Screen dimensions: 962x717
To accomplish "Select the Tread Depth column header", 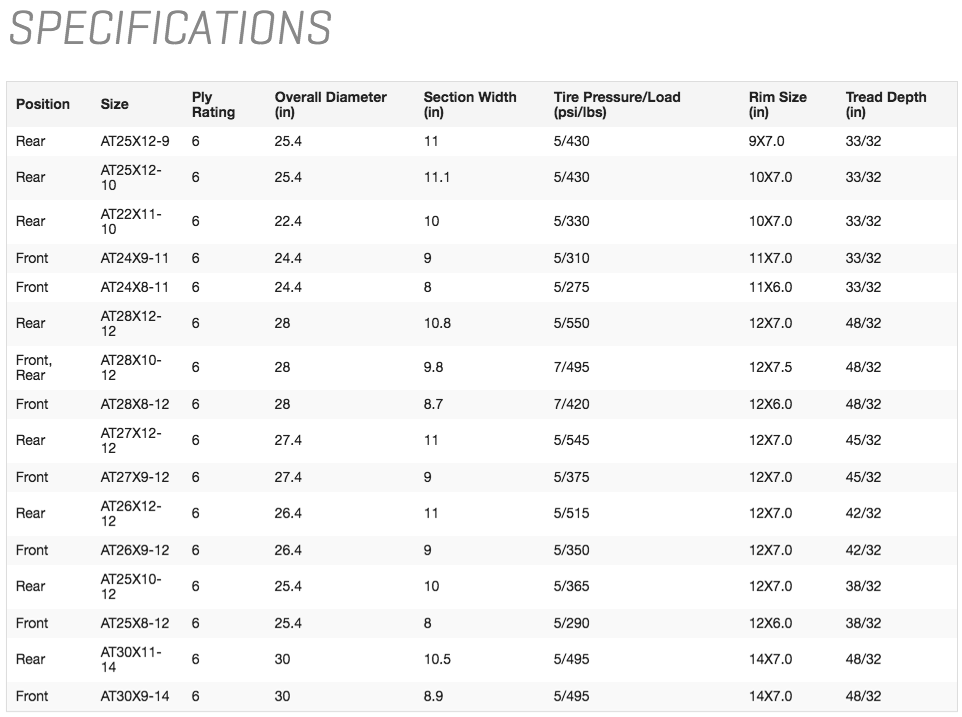I will pos(885,104).
